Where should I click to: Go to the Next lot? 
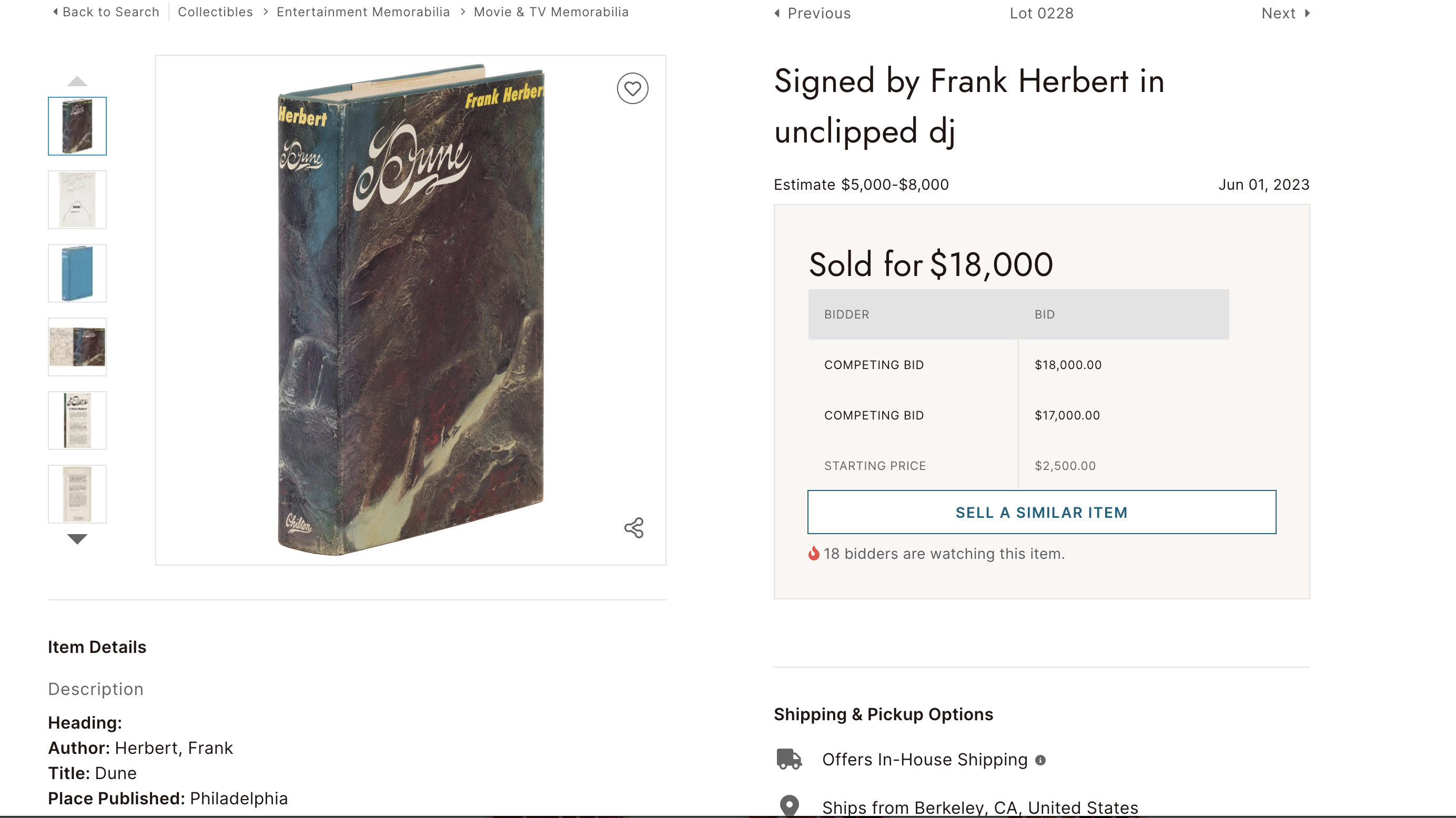click(x=1286, y=13)
